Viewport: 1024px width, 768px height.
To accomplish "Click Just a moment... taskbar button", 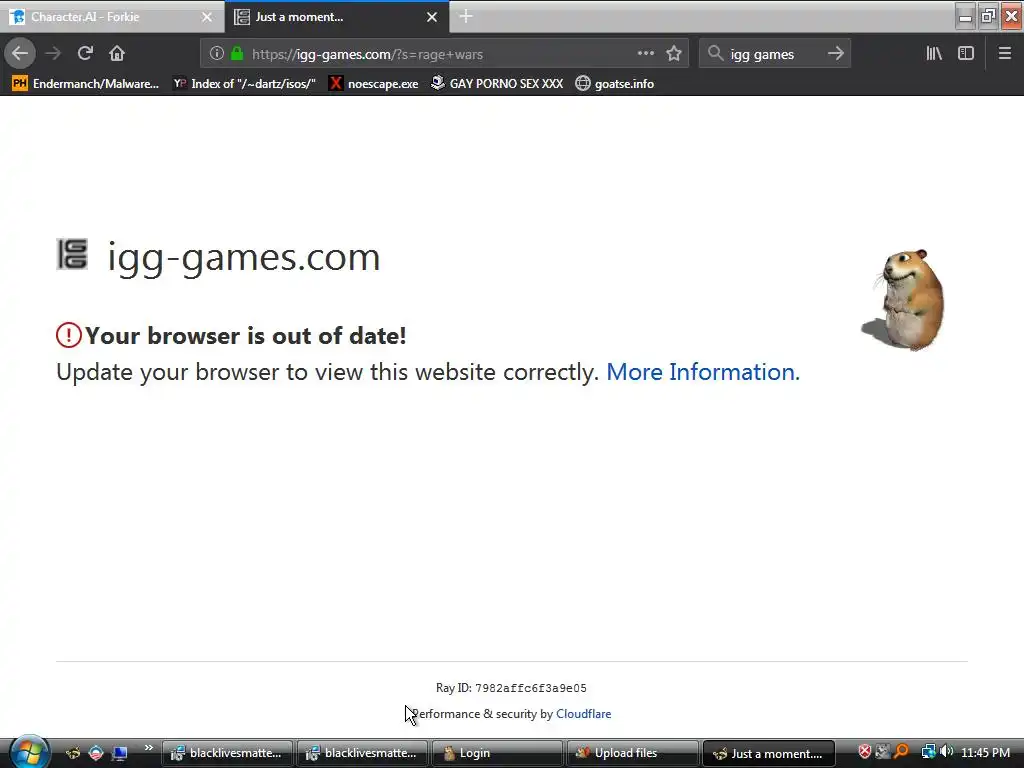I will coord(768,753).
